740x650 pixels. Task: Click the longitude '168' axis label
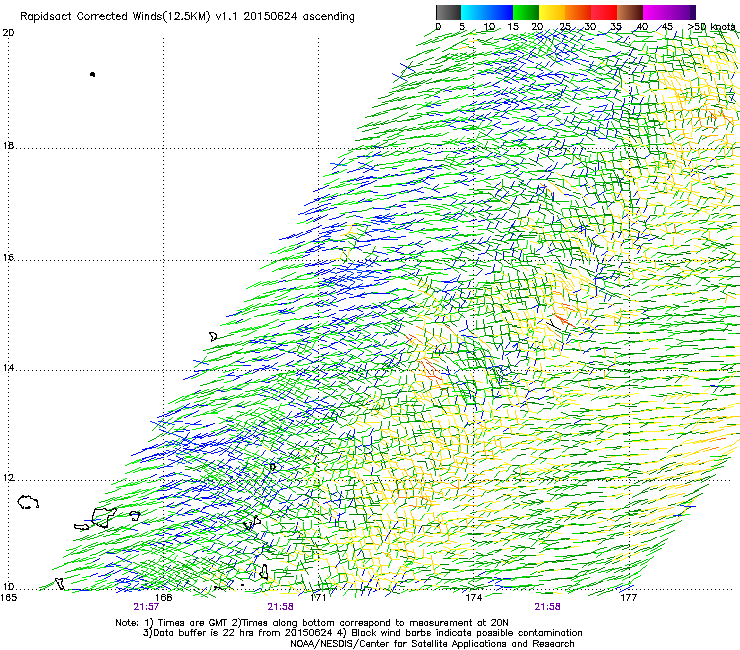163,598
